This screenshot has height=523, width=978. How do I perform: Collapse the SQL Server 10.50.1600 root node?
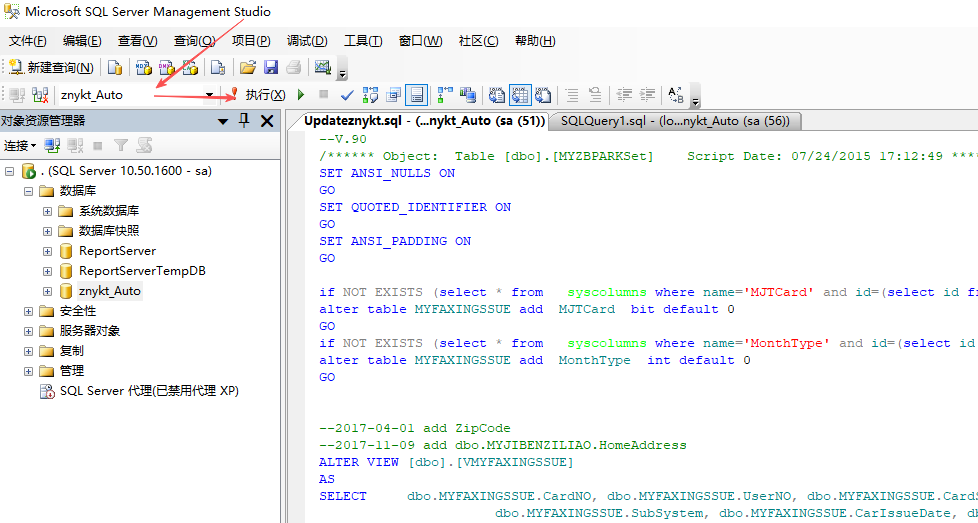pos(9,171)
